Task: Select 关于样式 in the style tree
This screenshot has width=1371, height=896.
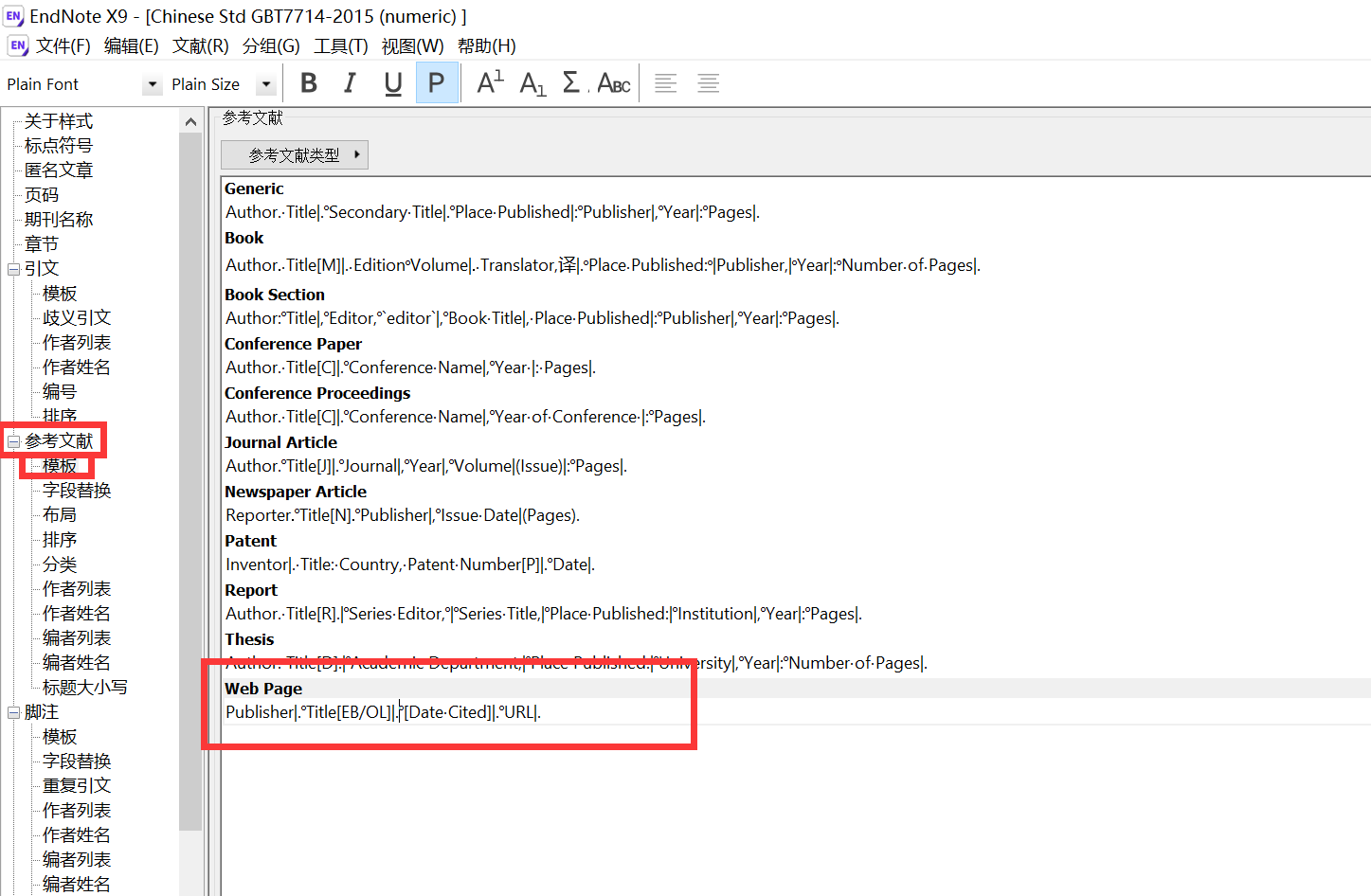Action: [59, 121]
